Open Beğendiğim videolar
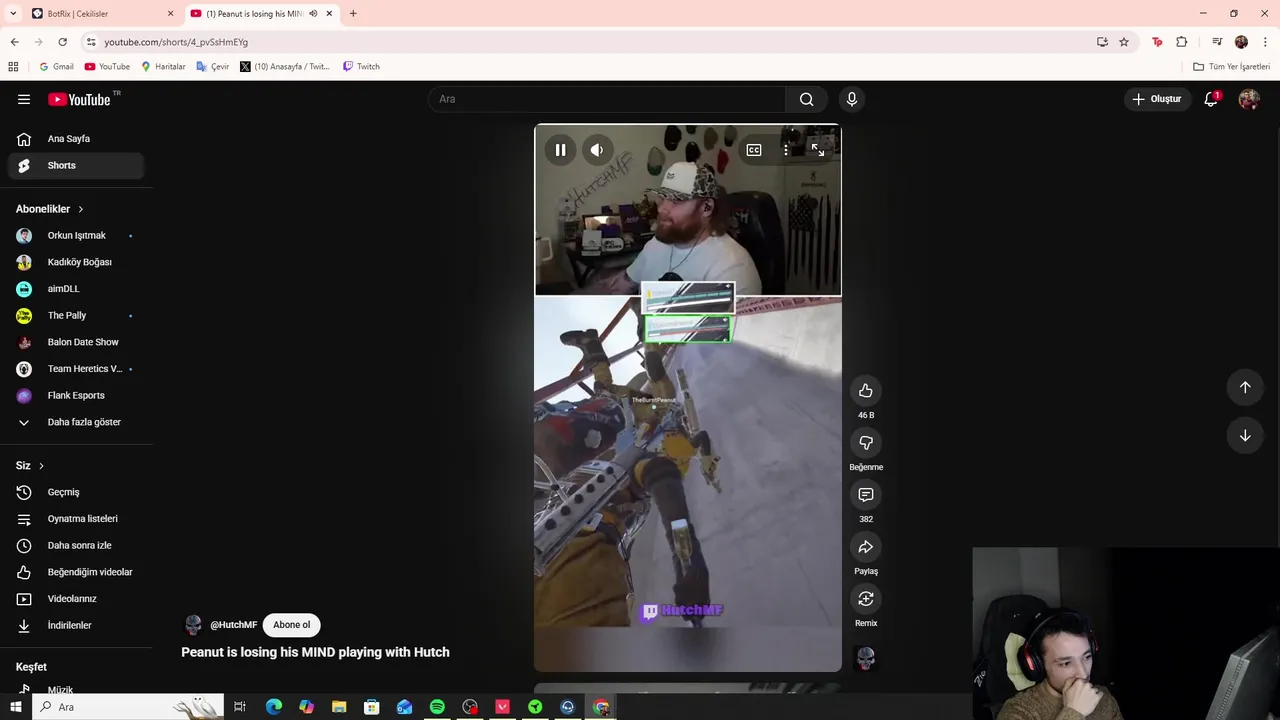 pos(76,572)
